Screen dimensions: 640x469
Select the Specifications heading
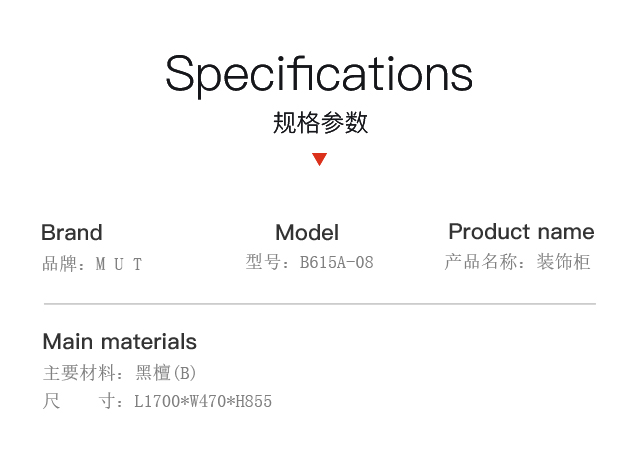click(x=319, y=75)
